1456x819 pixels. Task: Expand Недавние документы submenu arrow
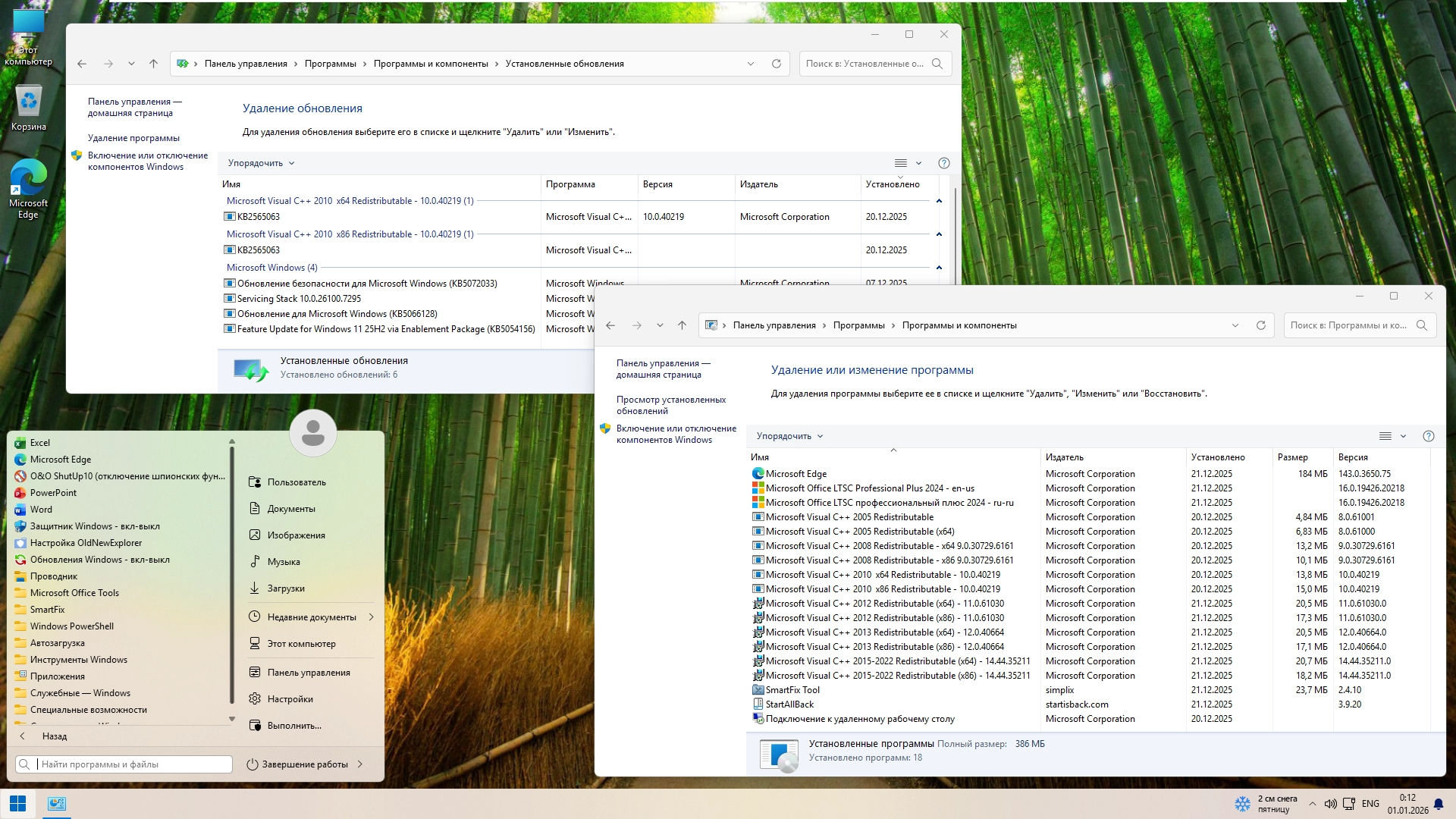tap(372, 617)
